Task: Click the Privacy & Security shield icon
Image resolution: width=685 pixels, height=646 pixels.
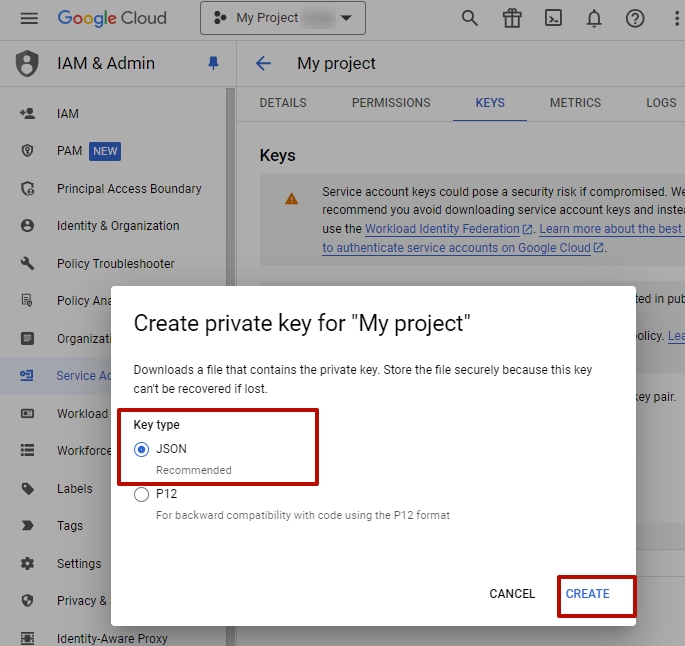Action: 27,601
